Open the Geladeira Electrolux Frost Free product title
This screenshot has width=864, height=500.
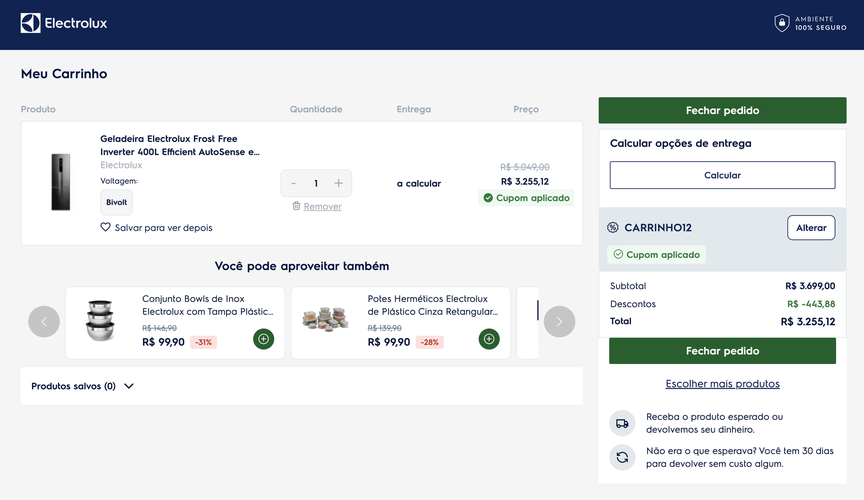pyautogui.click(x=180, y=145)
